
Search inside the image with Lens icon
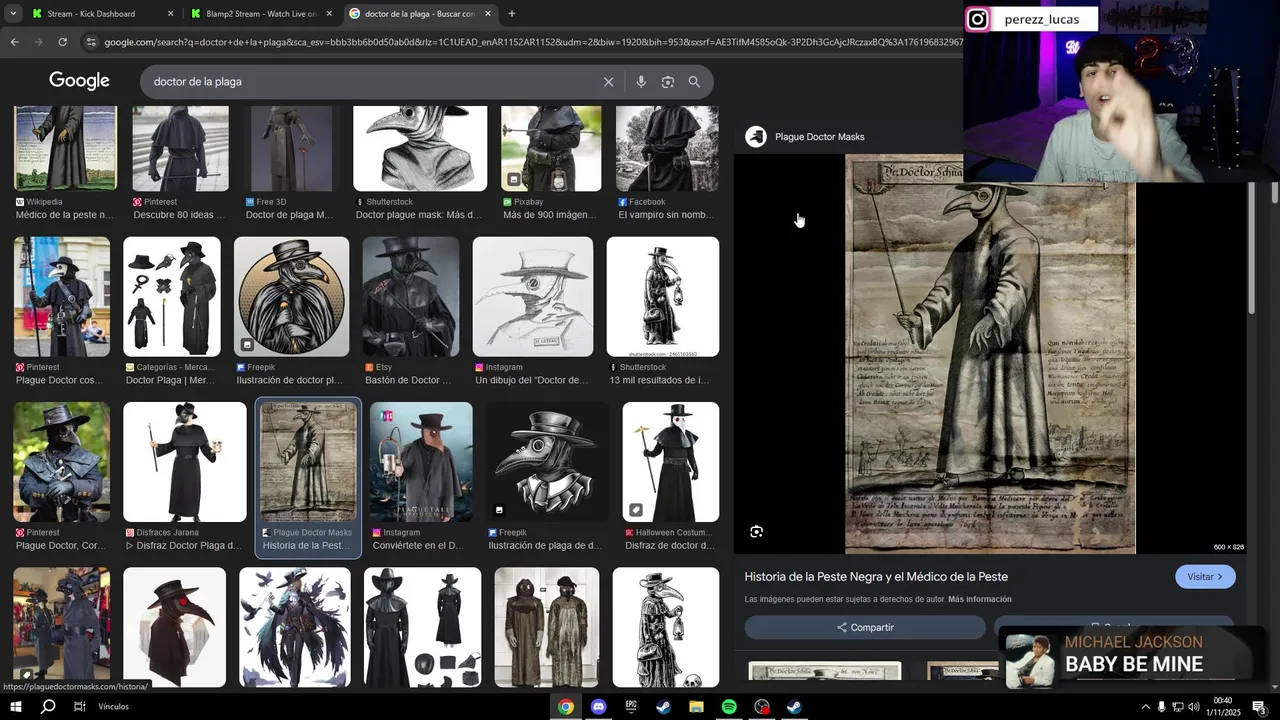point(757,532)
